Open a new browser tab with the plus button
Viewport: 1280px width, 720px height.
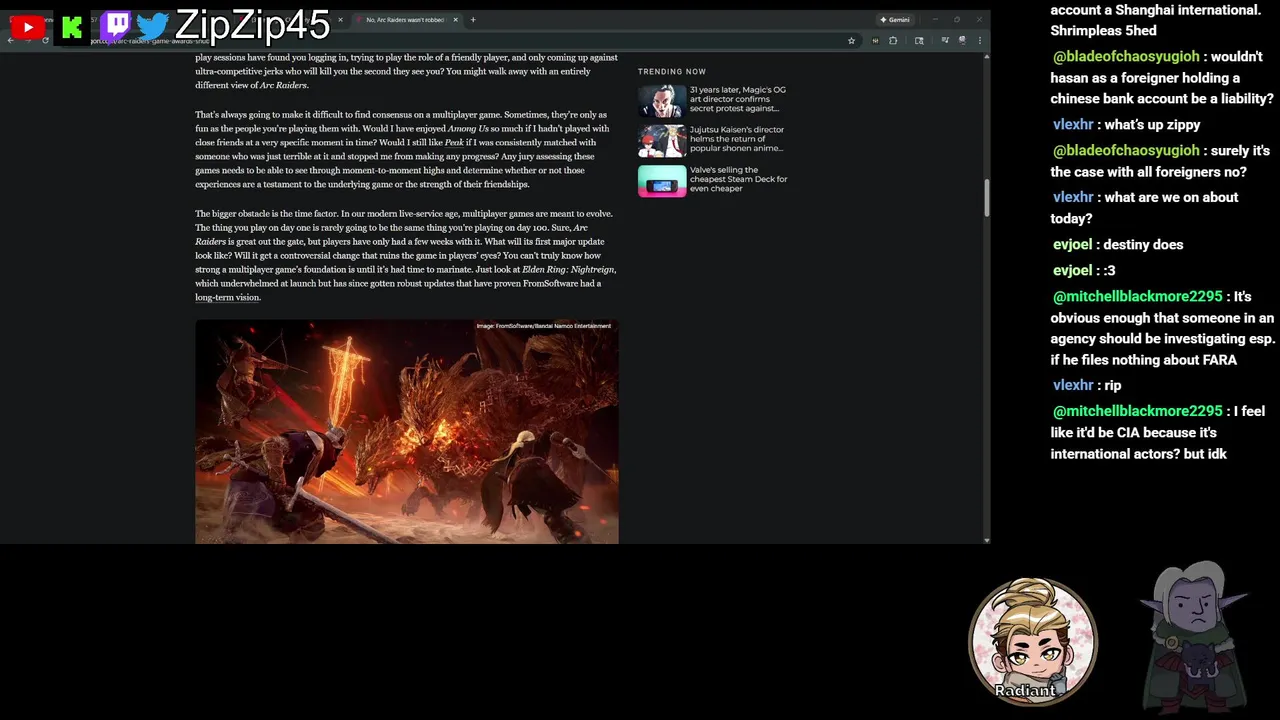pyautogui.click(x=473, y=20)
